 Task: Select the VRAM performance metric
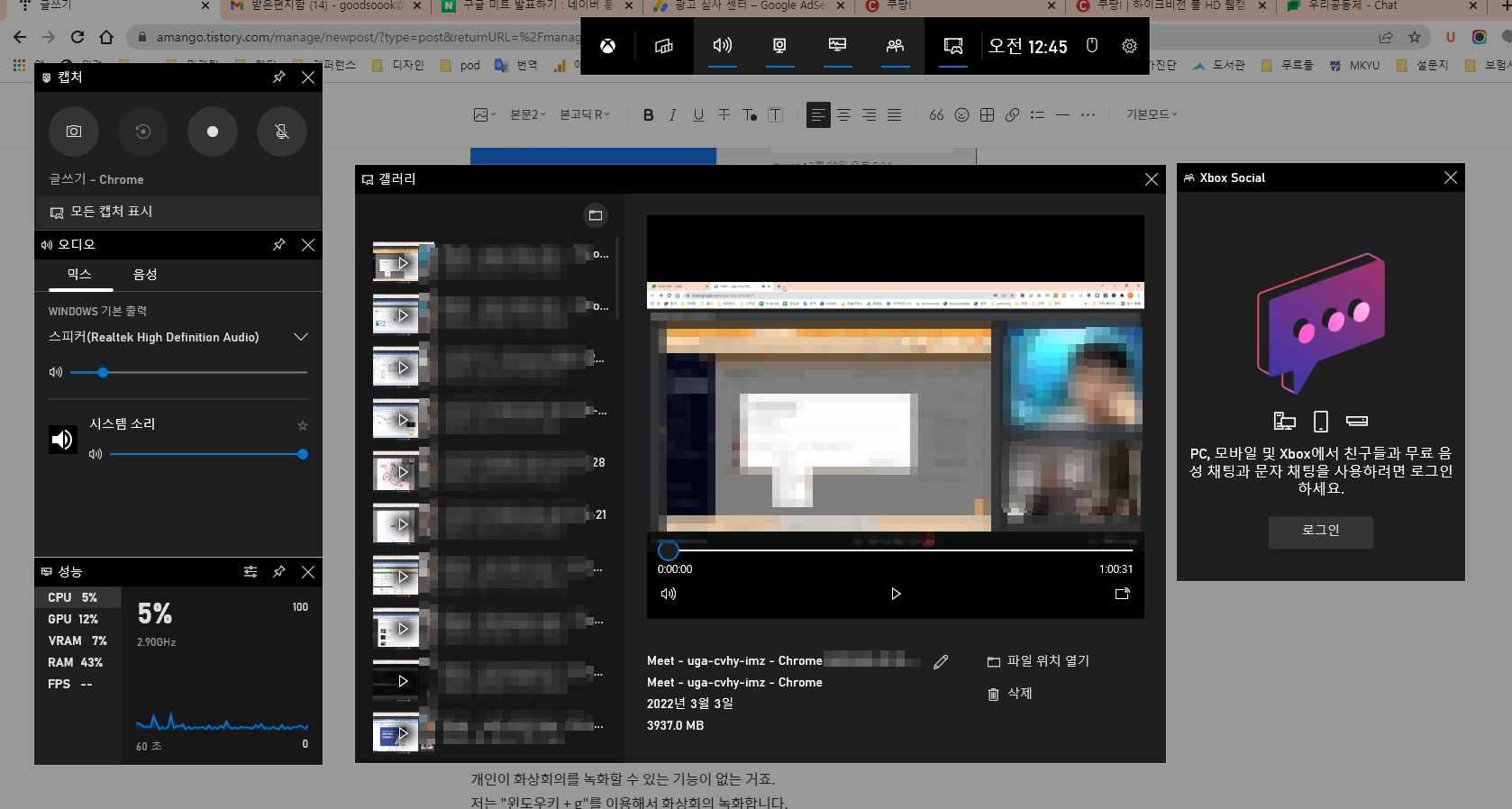click(x=77, y=641)
